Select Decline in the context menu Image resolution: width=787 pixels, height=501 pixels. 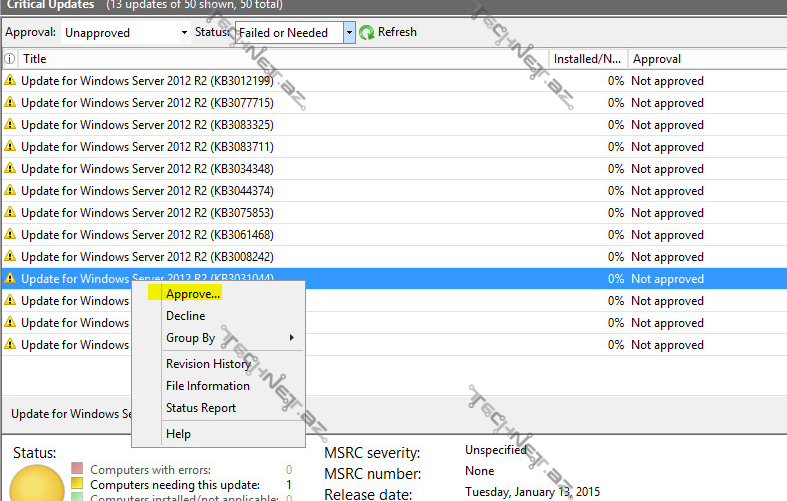(x=185, y=316)
